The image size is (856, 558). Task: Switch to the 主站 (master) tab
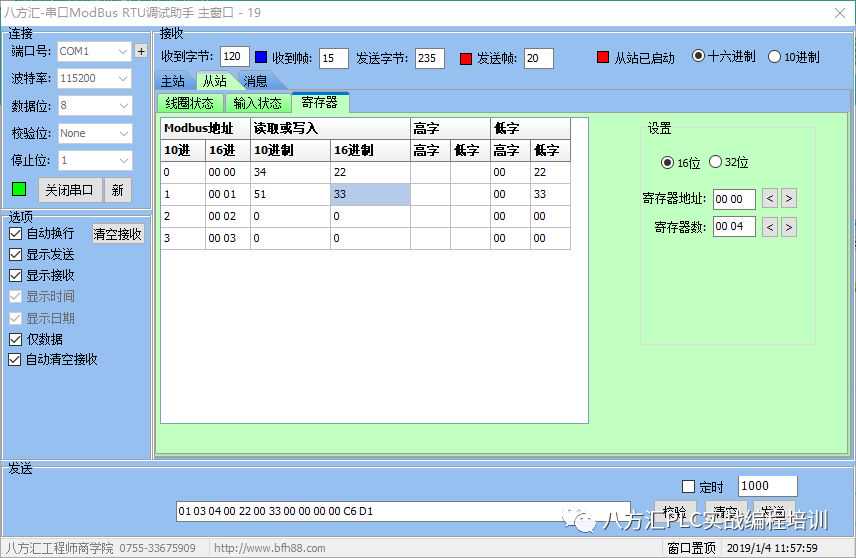[x=173, y=81]
